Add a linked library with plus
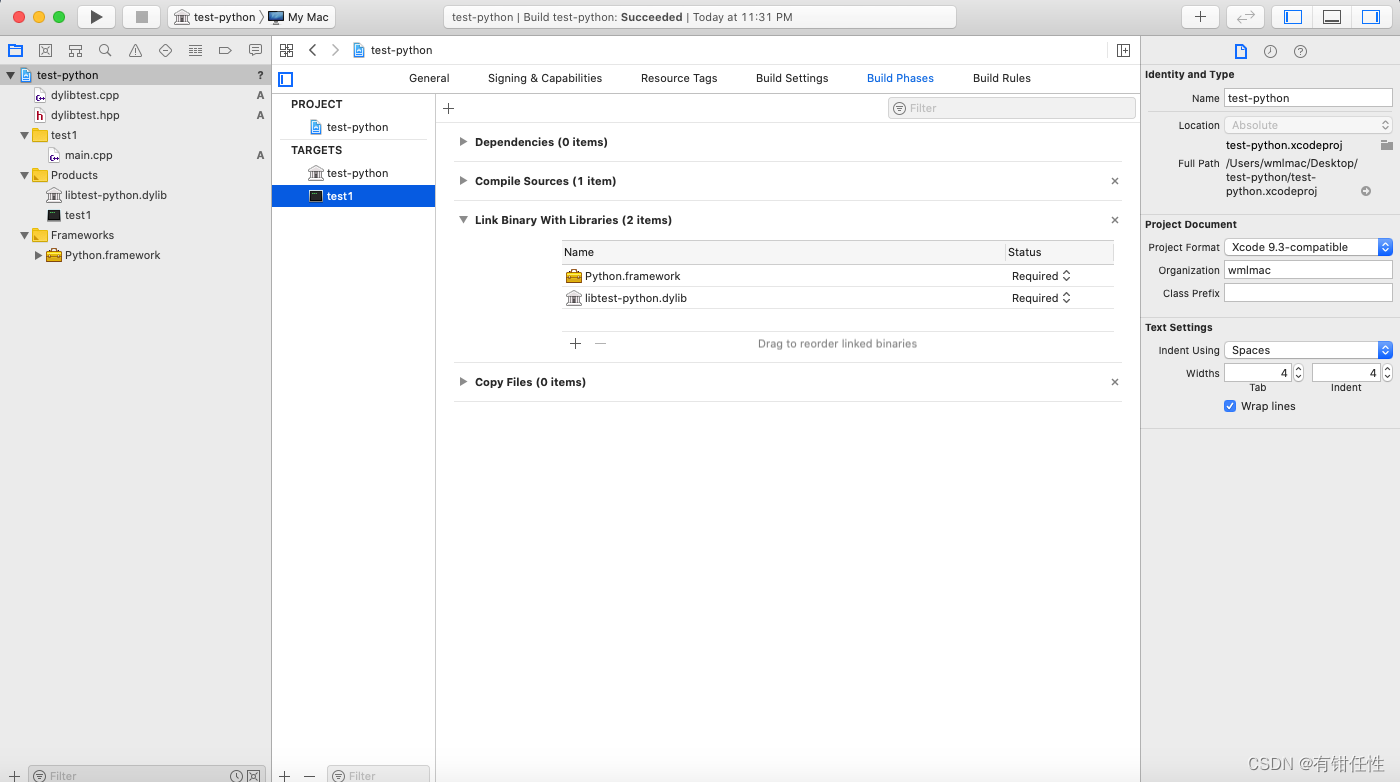This screenshot has height=782, width=1400. [575, 343]
